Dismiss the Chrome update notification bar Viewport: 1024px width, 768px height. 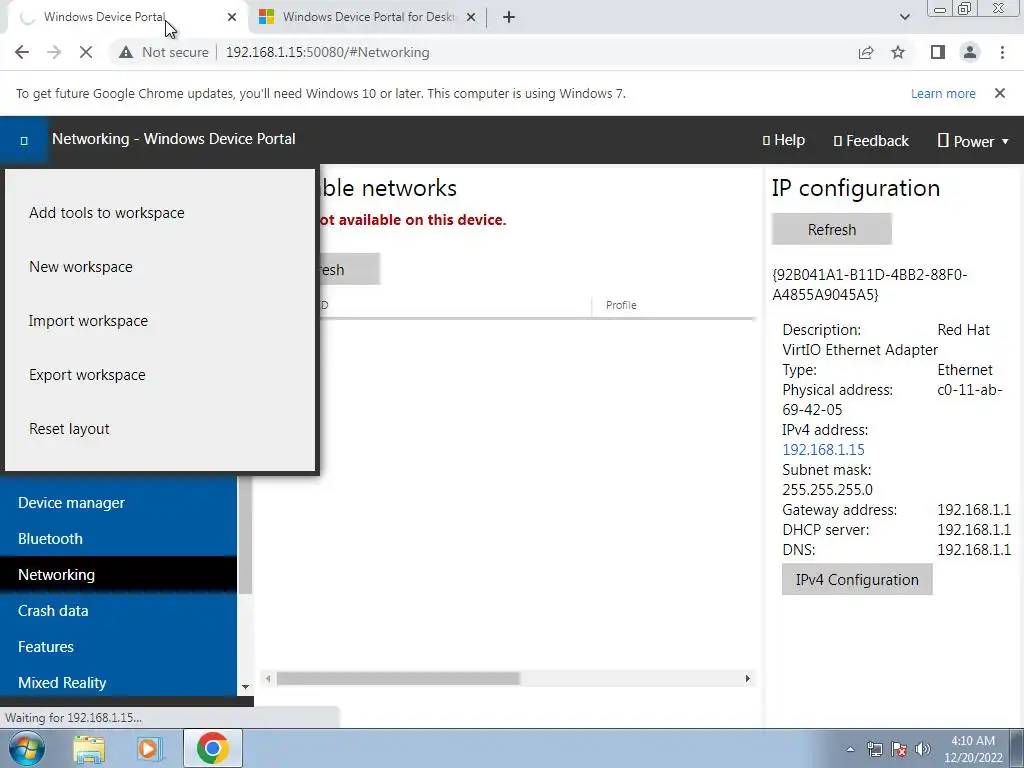(x=1000, y=93)
